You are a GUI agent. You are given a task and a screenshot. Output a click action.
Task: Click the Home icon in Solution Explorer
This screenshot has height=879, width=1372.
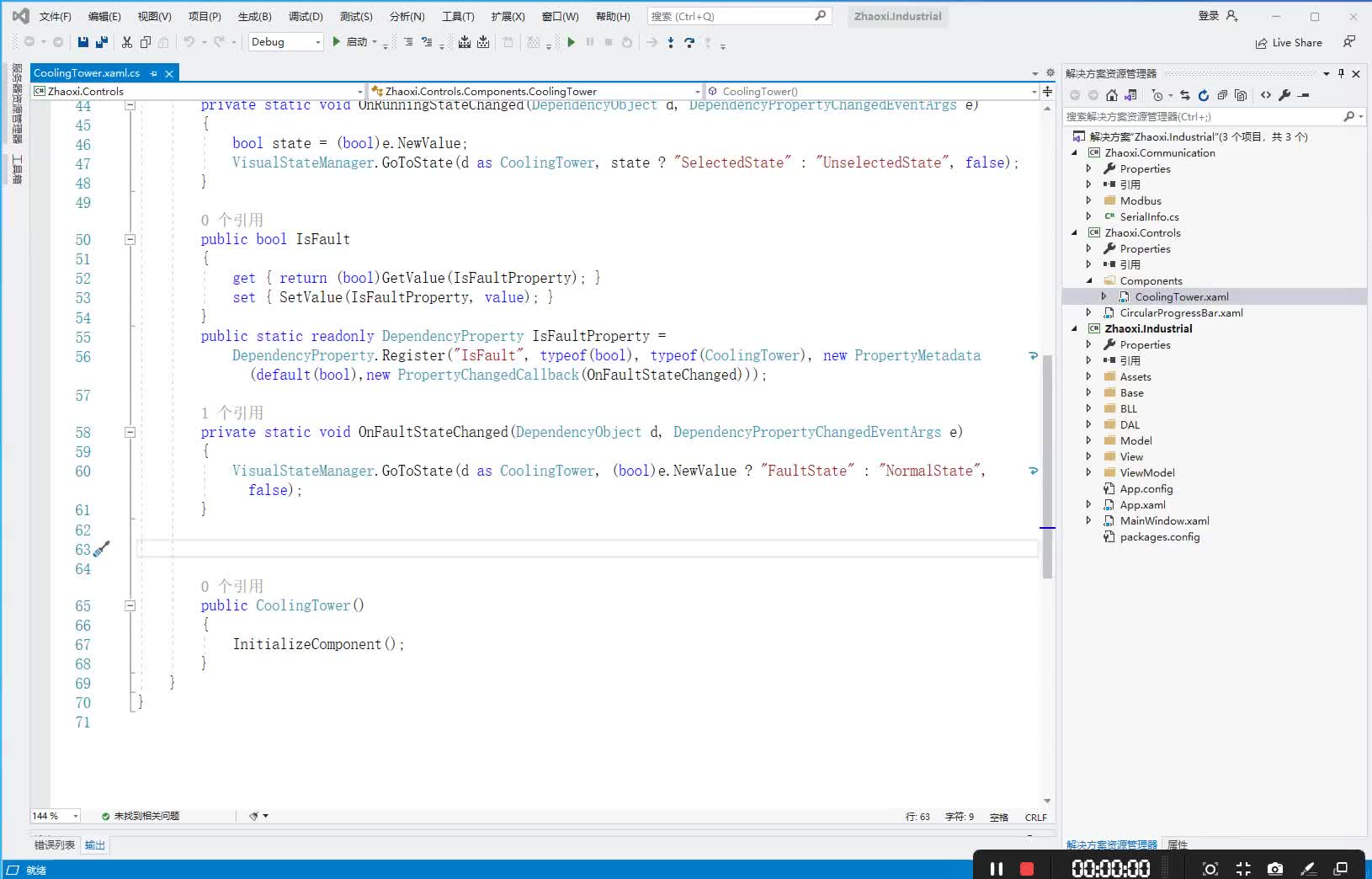1112,95
